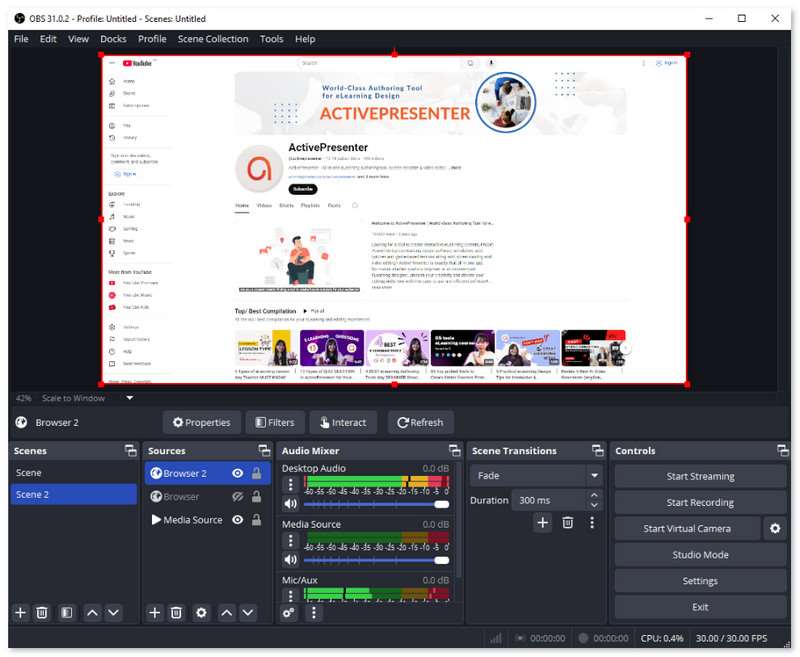
Task: Remove selected source with trash icon
Action: point(176,613)
